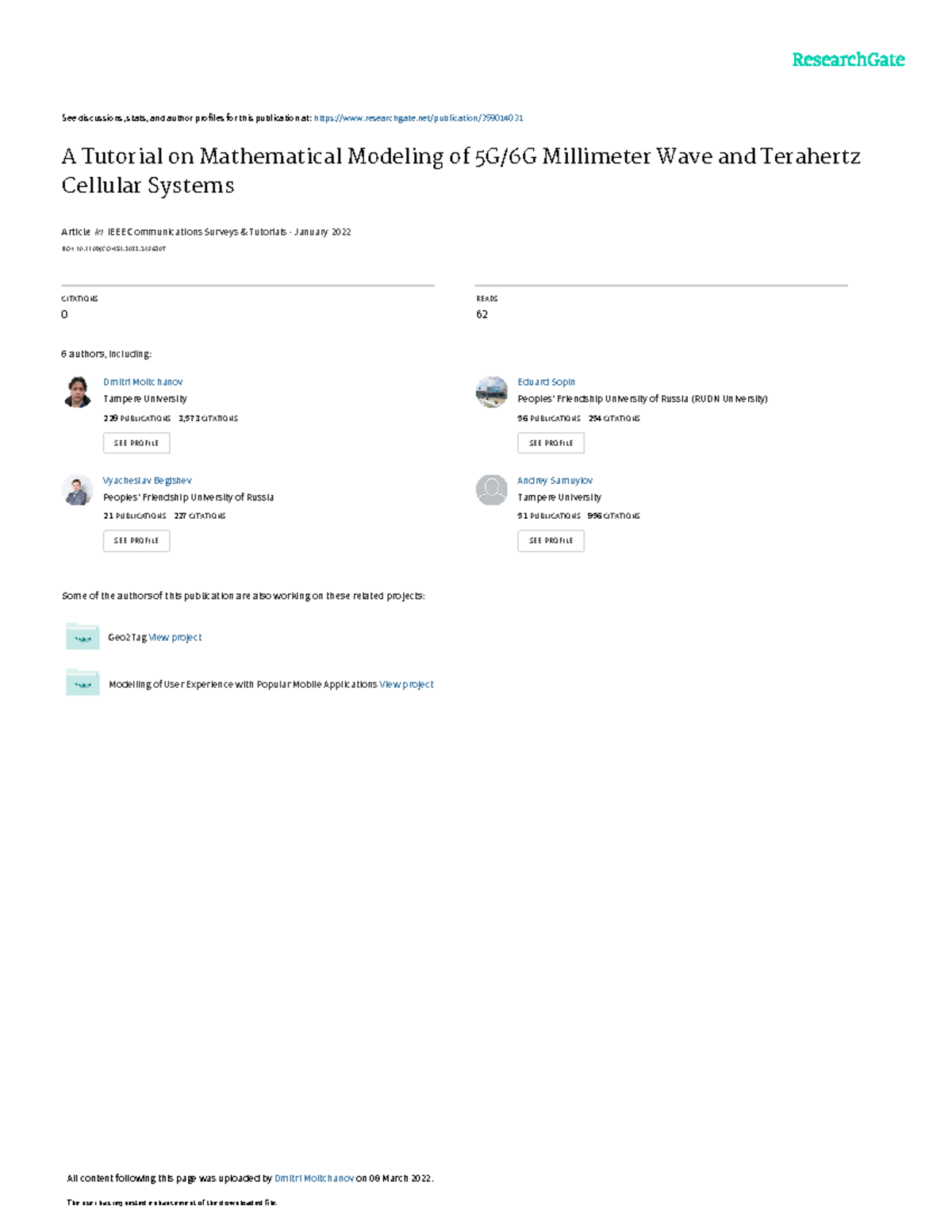This screenshot has width=952, height=1232.
Task: Open View project for Modelling of User Experience
Action: tap(406, 684)
